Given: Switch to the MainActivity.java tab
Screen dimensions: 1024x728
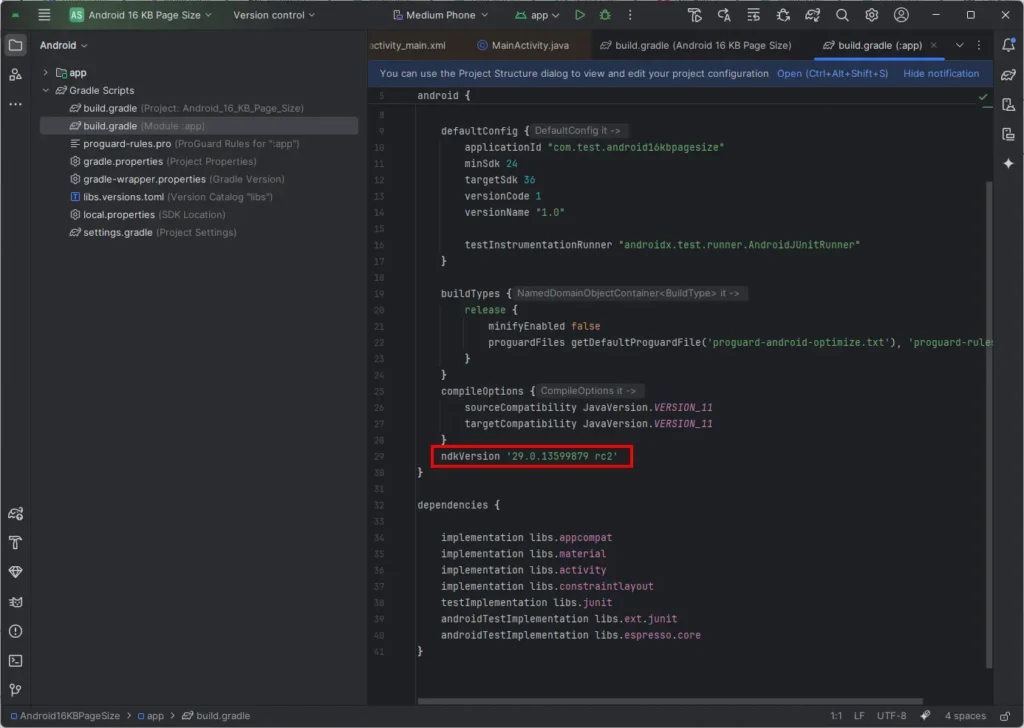Looking at the screenshot, I should (x=523, y=45).
